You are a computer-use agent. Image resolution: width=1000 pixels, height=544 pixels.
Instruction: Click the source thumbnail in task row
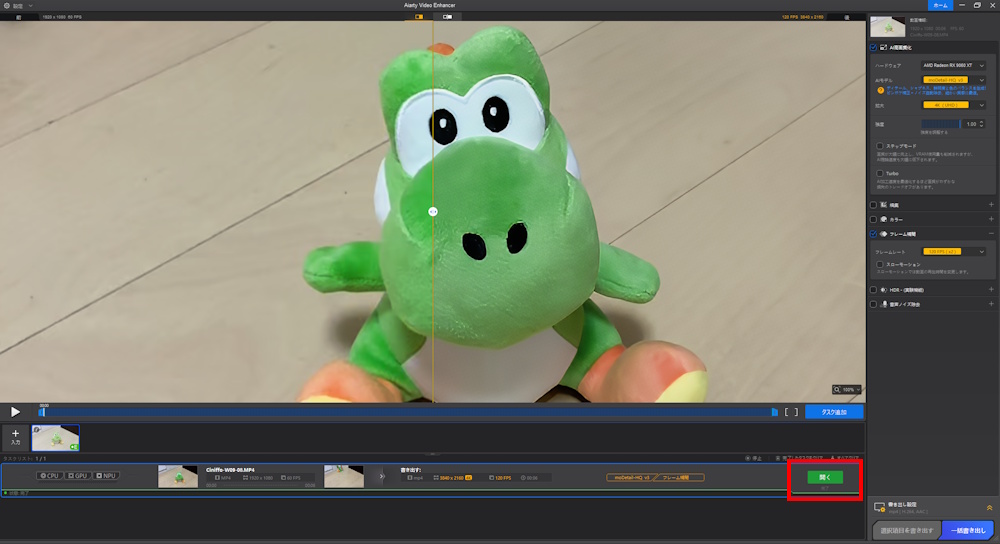click(178, 476)
